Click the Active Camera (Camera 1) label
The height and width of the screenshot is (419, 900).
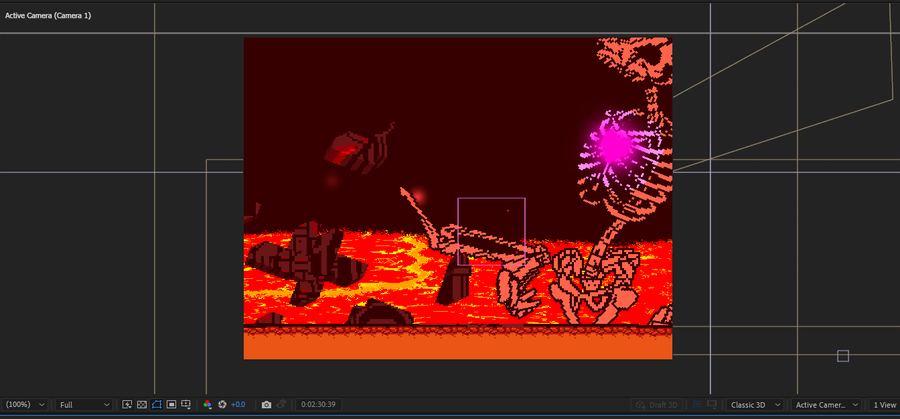[x=48, y=15]
